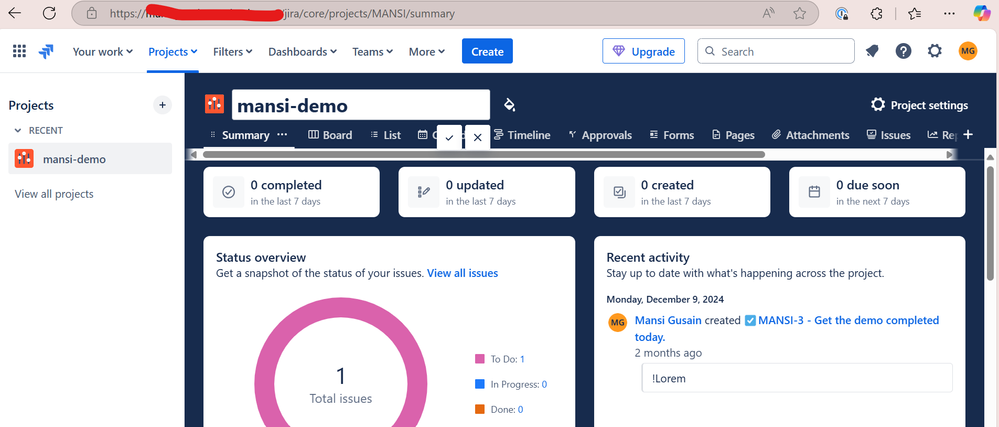Screen dimensions: 999x427
Task: Select mansi-demo project in sidebar
Action: click(90, 159)
